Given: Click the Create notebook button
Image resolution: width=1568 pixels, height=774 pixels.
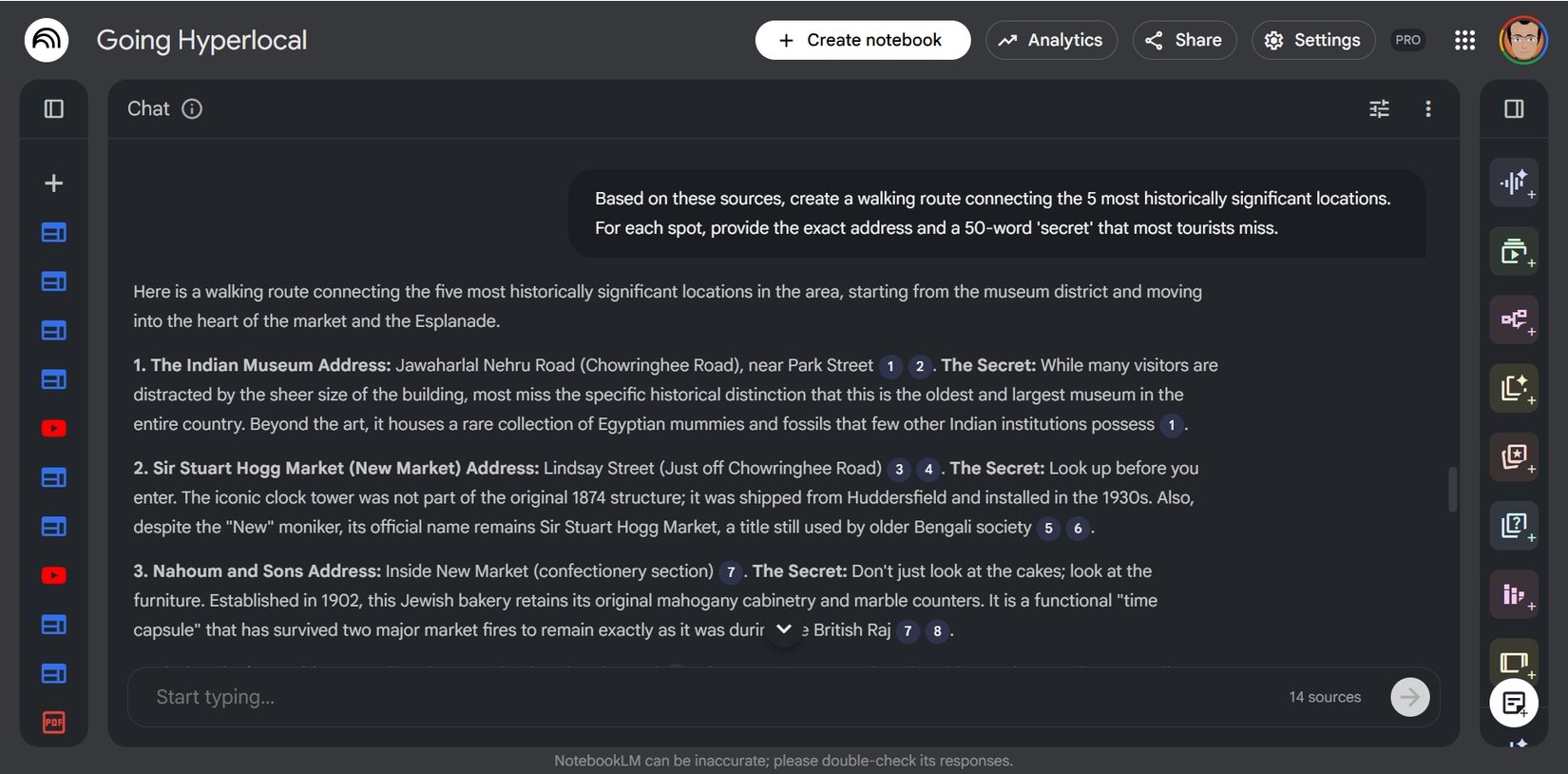Looking at the screenshot, I should tap(862, 40).
